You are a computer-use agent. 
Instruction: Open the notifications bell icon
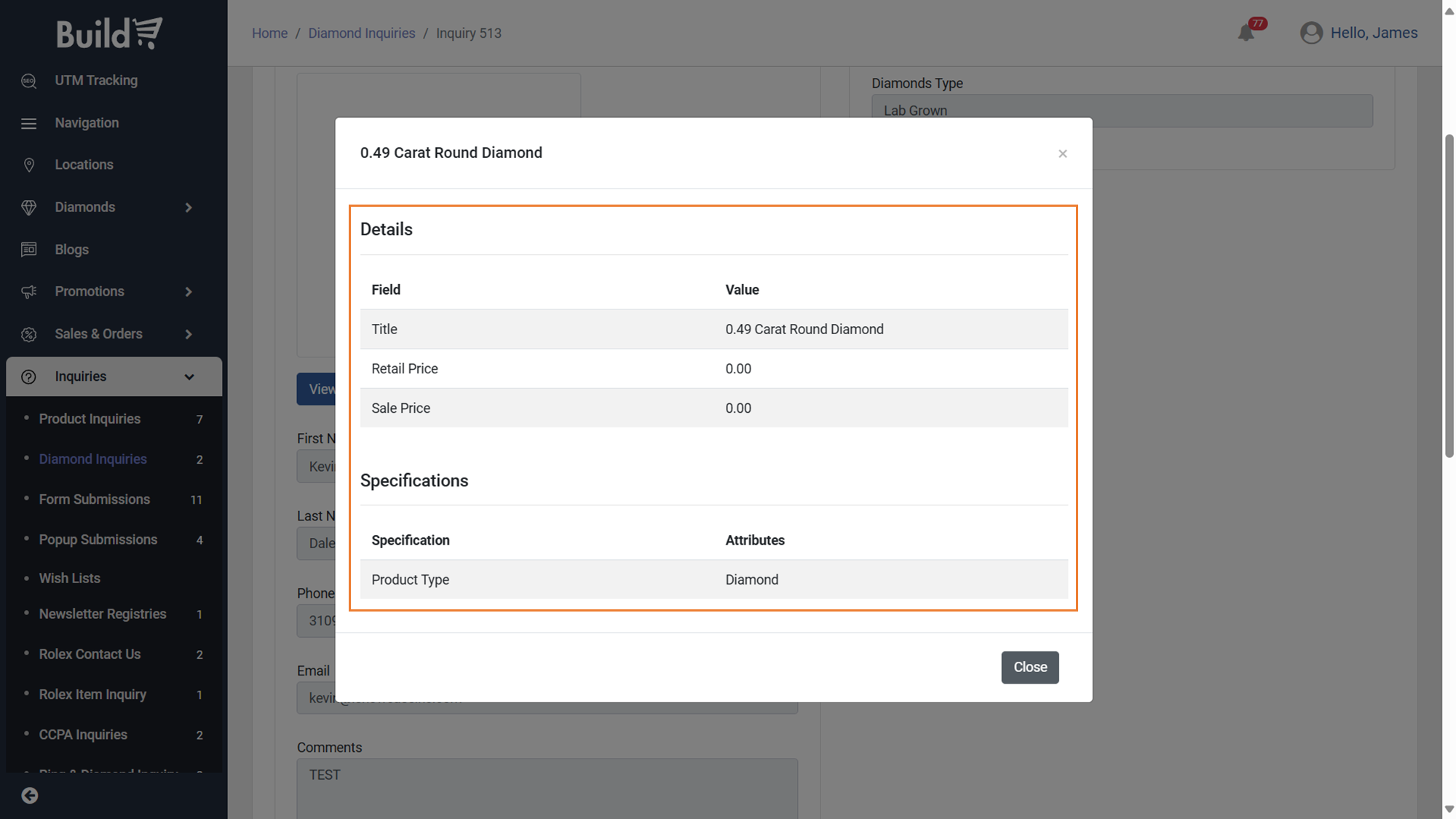click(x=1246, y=33)
